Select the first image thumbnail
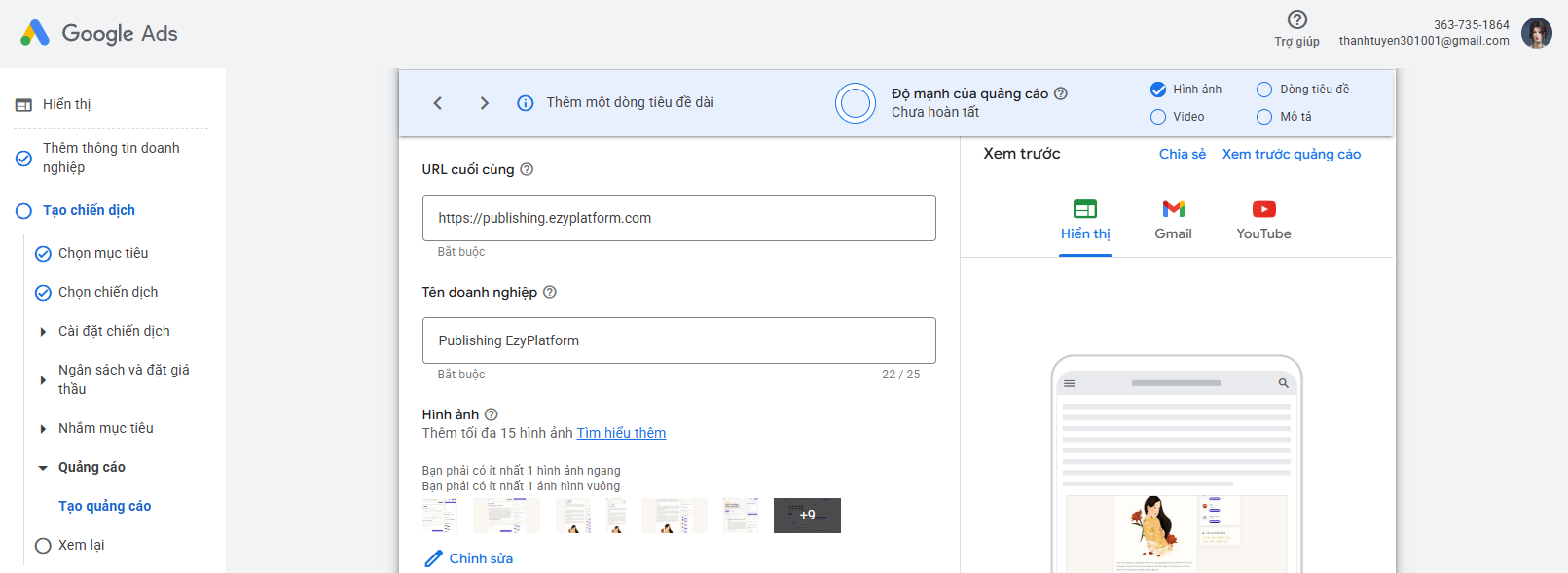The height and width of the screenshot is (573, 1568). [x=440, y=516]
